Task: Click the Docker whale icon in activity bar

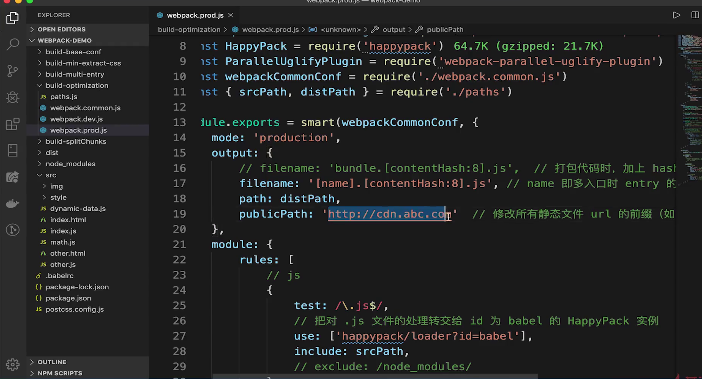Action: (x=13, y=204)
